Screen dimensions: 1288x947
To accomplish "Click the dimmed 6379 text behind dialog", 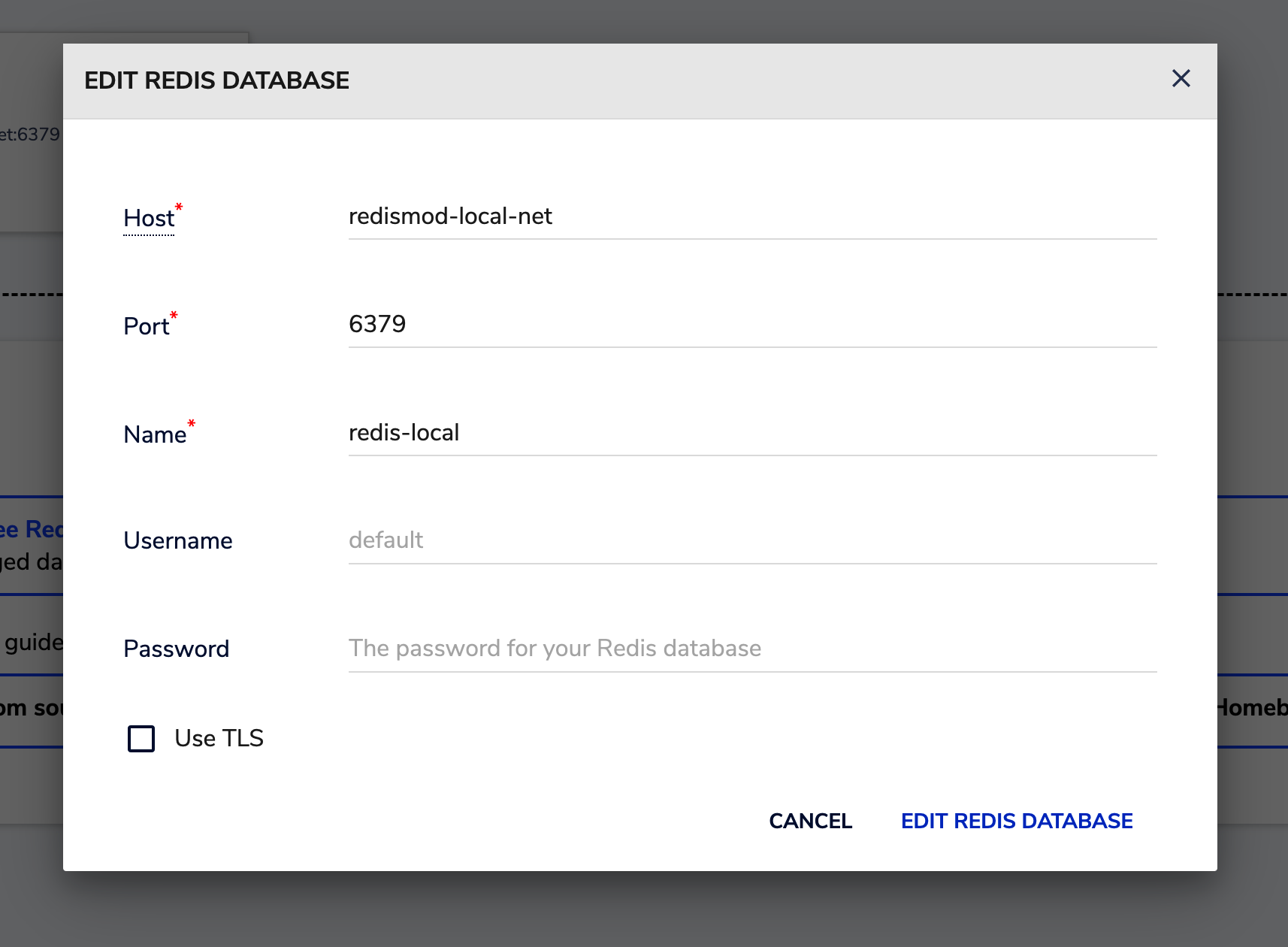I will [32, 135].
